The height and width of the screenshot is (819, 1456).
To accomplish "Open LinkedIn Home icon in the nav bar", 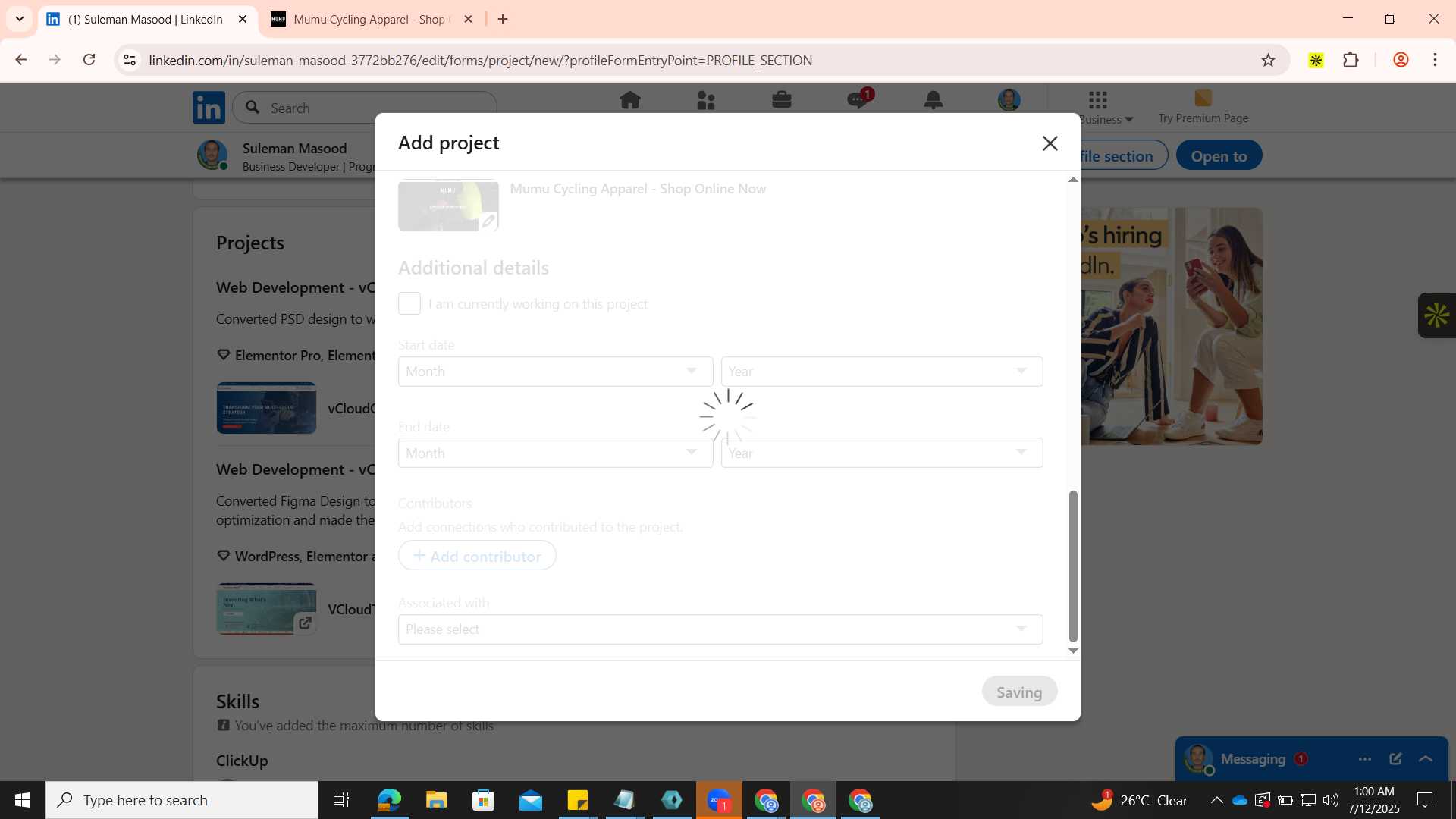I will [x=629, y=100].
